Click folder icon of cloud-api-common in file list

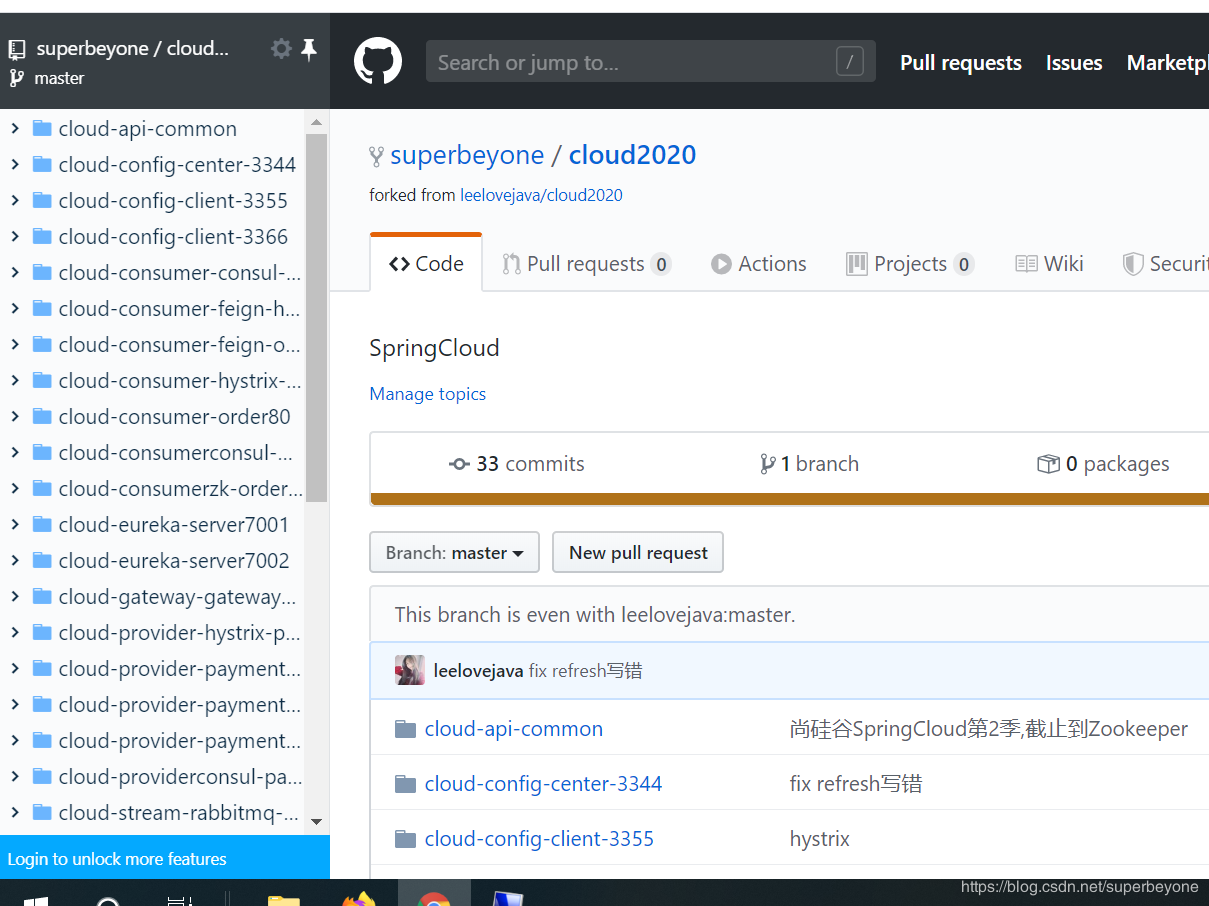(x=405, y=729)
